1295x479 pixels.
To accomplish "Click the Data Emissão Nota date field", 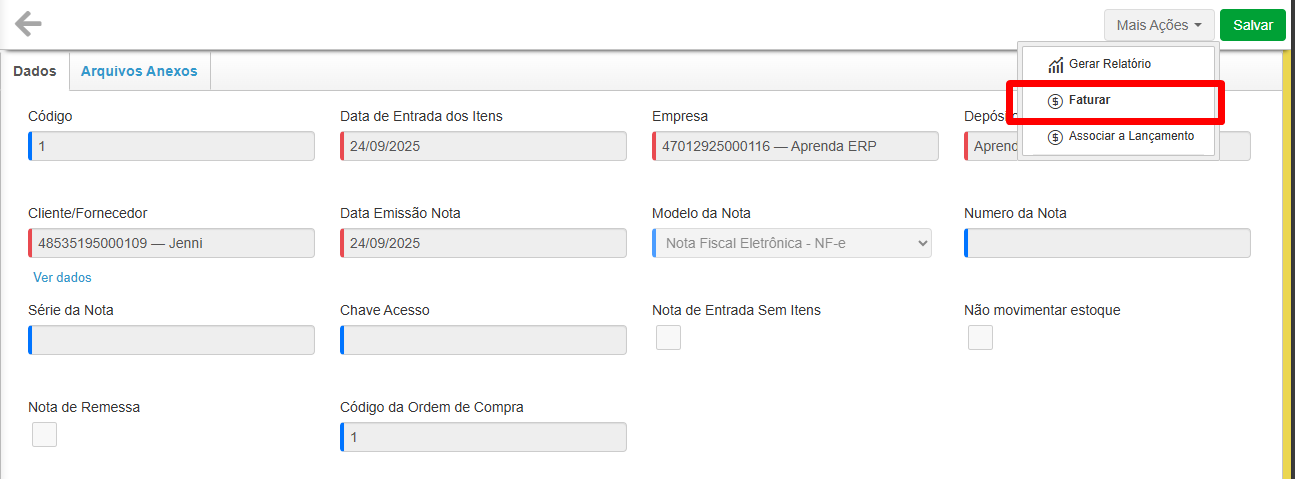I will 483,243.
